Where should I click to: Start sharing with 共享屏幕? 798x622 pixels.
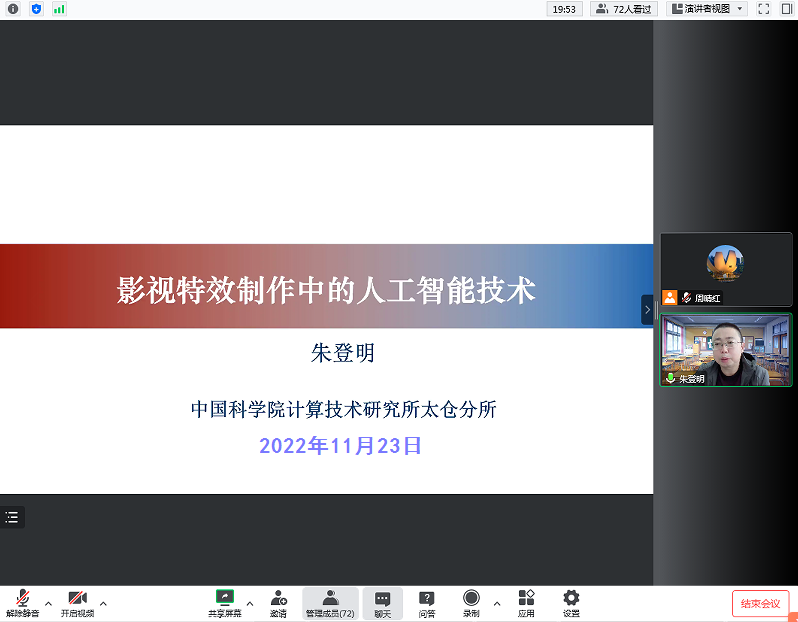point(224,604)
